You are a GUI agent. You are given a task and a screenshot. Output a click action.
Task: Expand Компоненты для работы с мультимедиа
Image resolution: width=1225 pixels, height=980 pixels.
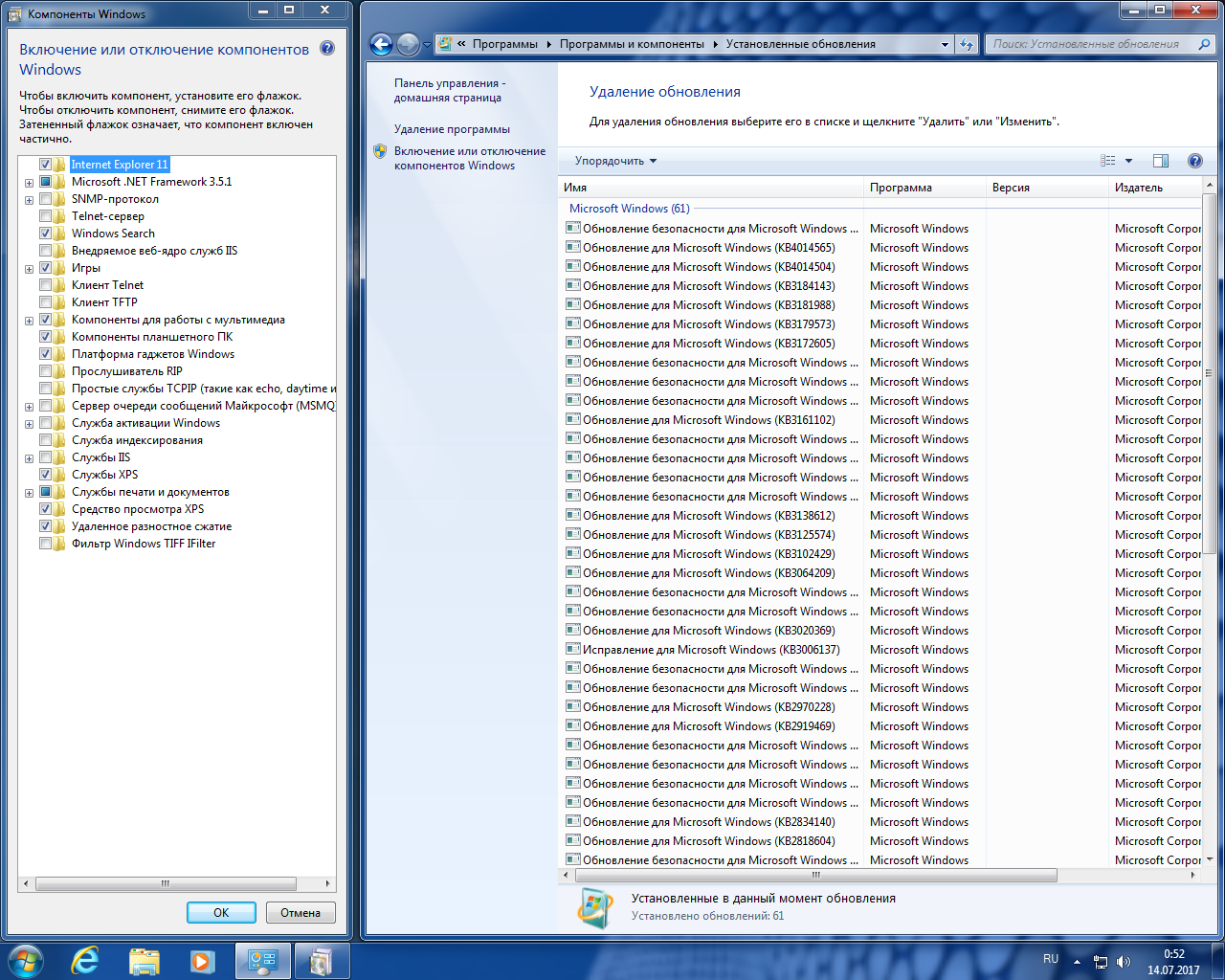tap(29, 321)
